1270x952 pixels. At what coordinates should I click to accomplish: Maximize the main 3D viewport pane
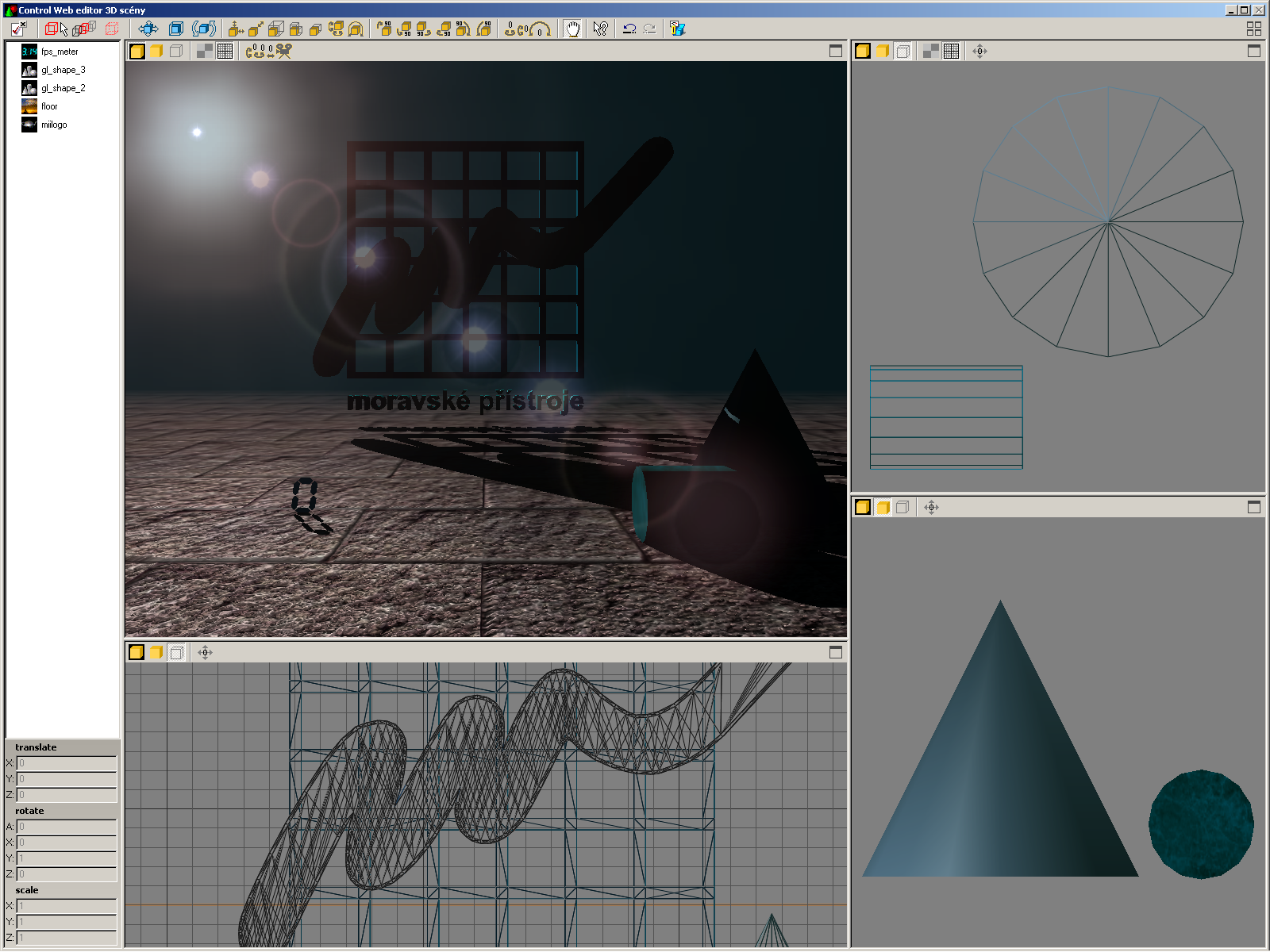(835, 52)
